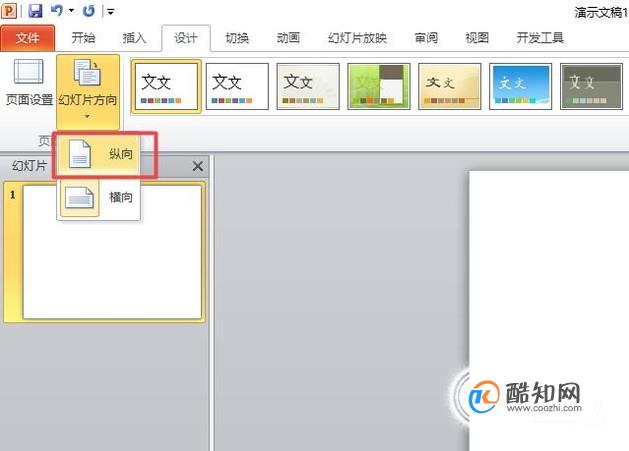Image resolution: width=629 pixels, height=451 pixels.
Task: Open the 动画 tab
Action: [x=288, y=38]
